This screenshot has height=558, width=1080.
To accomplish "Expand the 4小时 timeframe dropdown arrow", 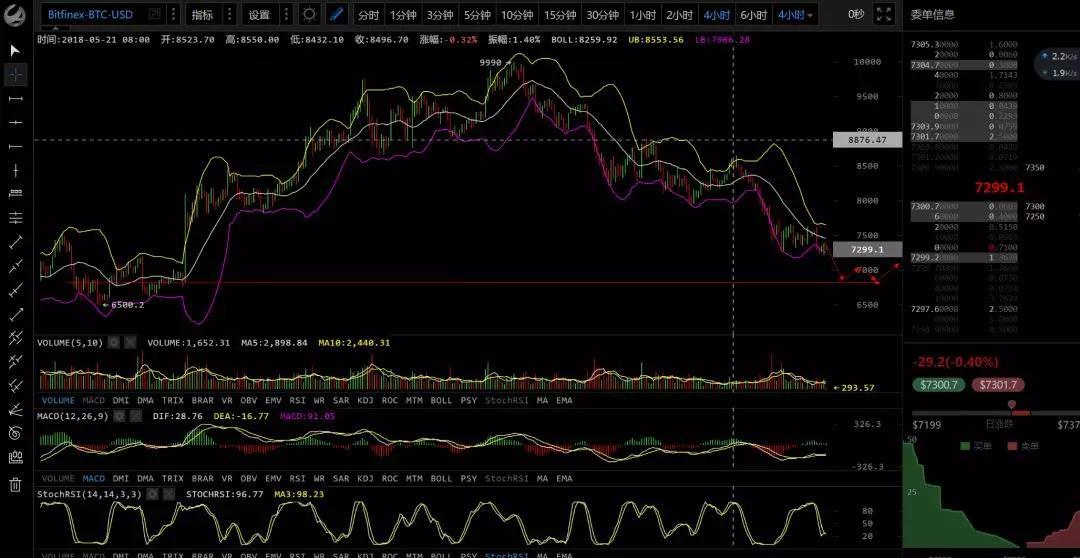I will pyautogui.click(x=810, y=15).
